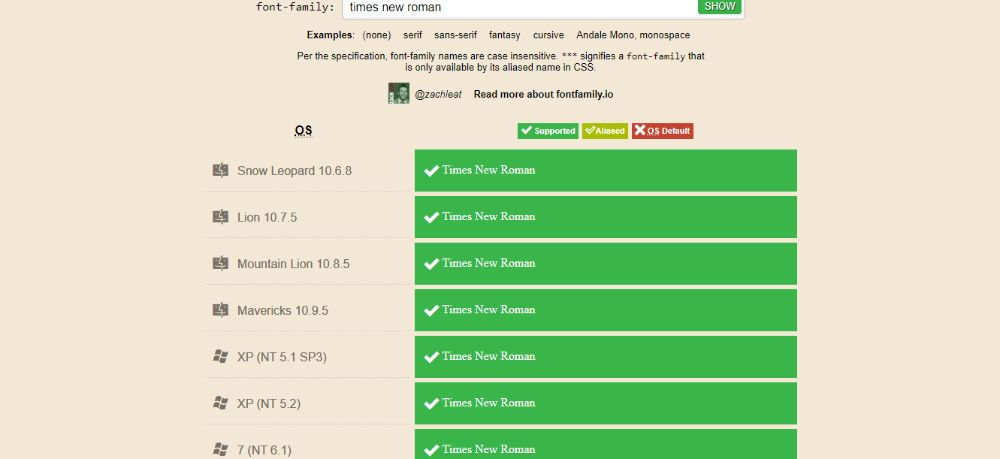Select the serif example

click(413, 35)
